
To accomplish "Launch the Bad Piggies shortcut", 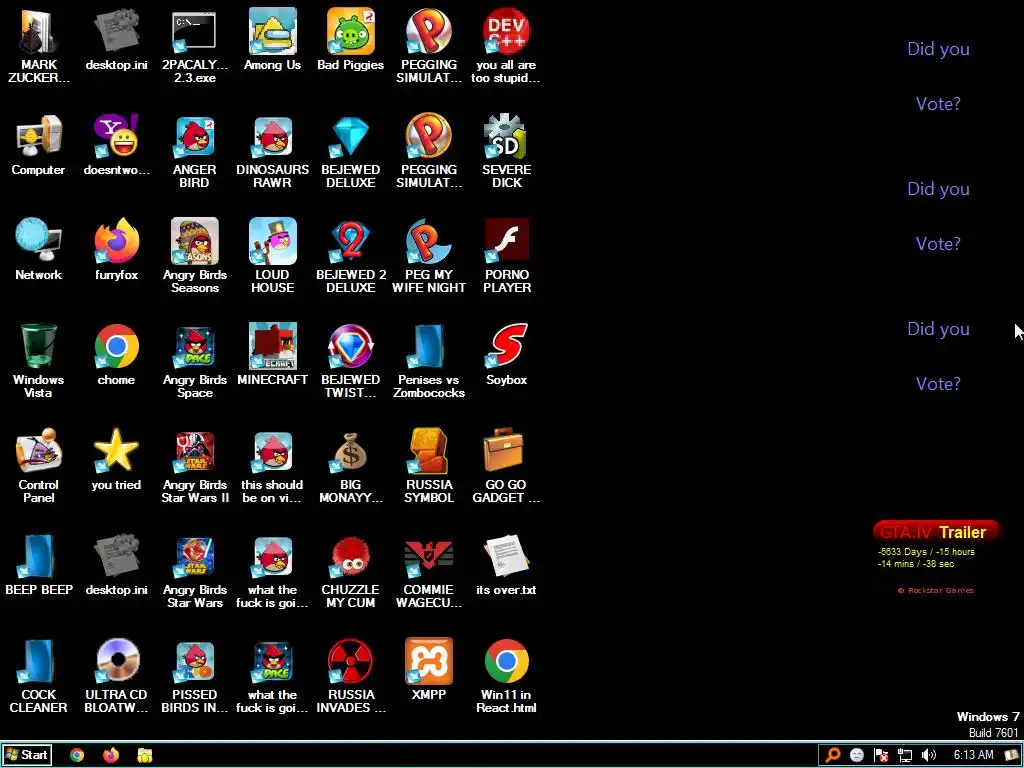I will pyautogui.click(x=351, y=39).
